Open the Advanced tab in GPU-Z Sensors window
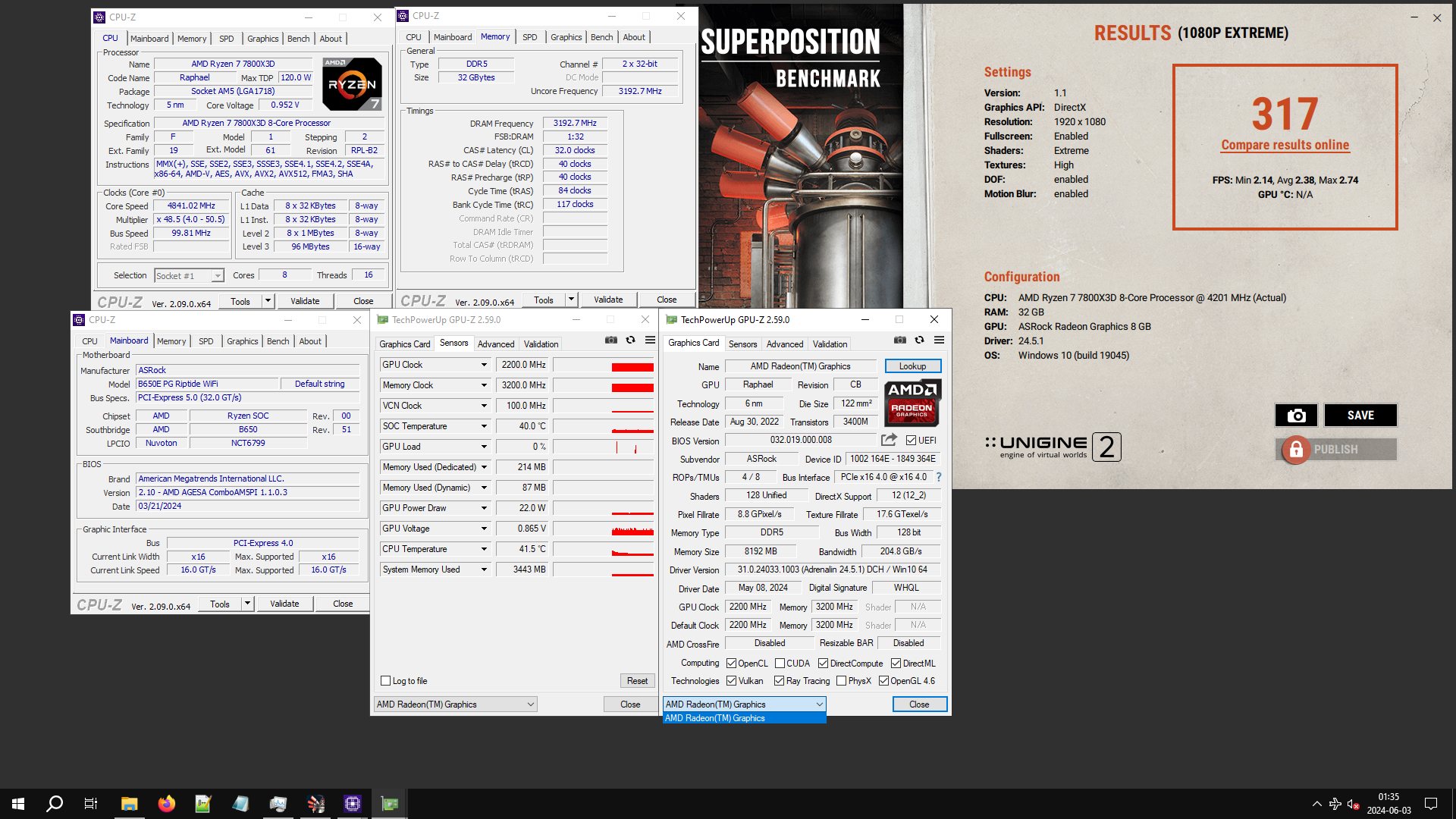The width and height of the screenshot is (1456, 819). point(496,344)
